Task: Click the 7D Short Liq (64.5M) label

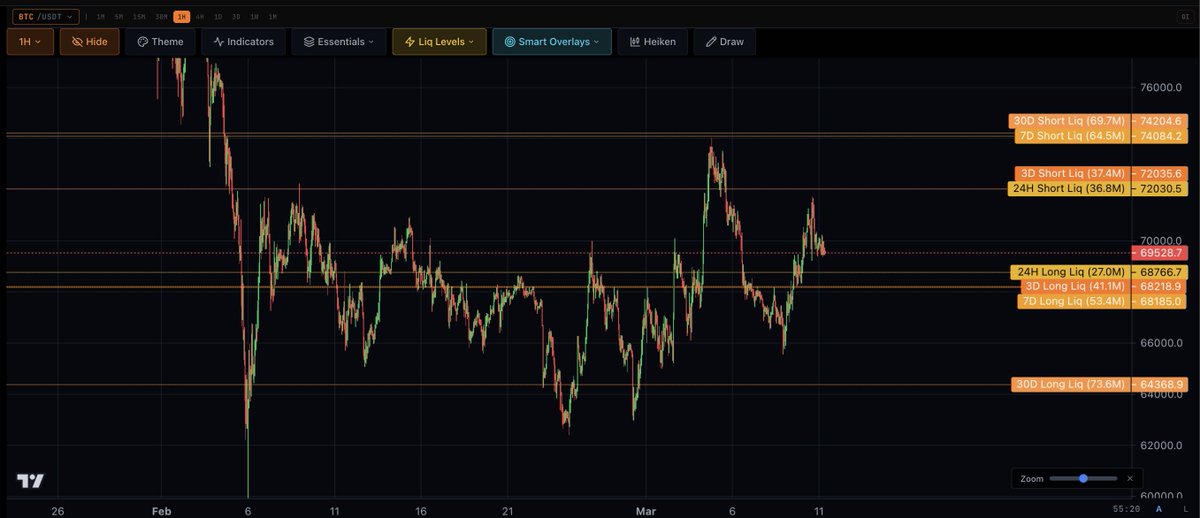Action: click(1072, 135)
